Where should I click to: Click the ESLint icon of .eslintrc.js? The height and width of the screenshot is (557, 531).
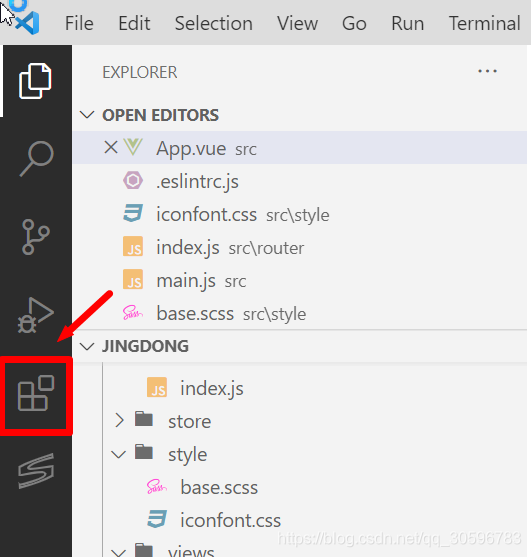[133, 180]
